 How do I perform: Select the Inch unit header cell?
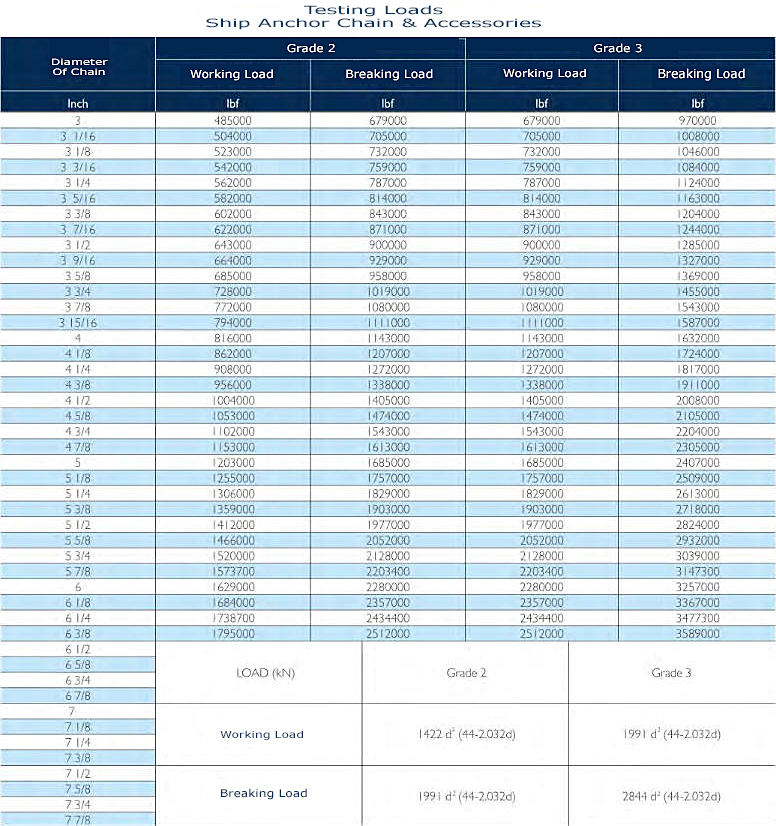pos(78,103)
